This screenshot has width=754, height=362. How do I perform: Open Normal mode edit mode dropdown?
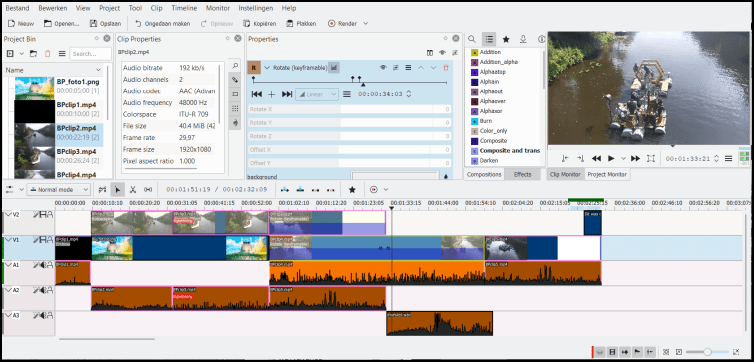(58, 189)
